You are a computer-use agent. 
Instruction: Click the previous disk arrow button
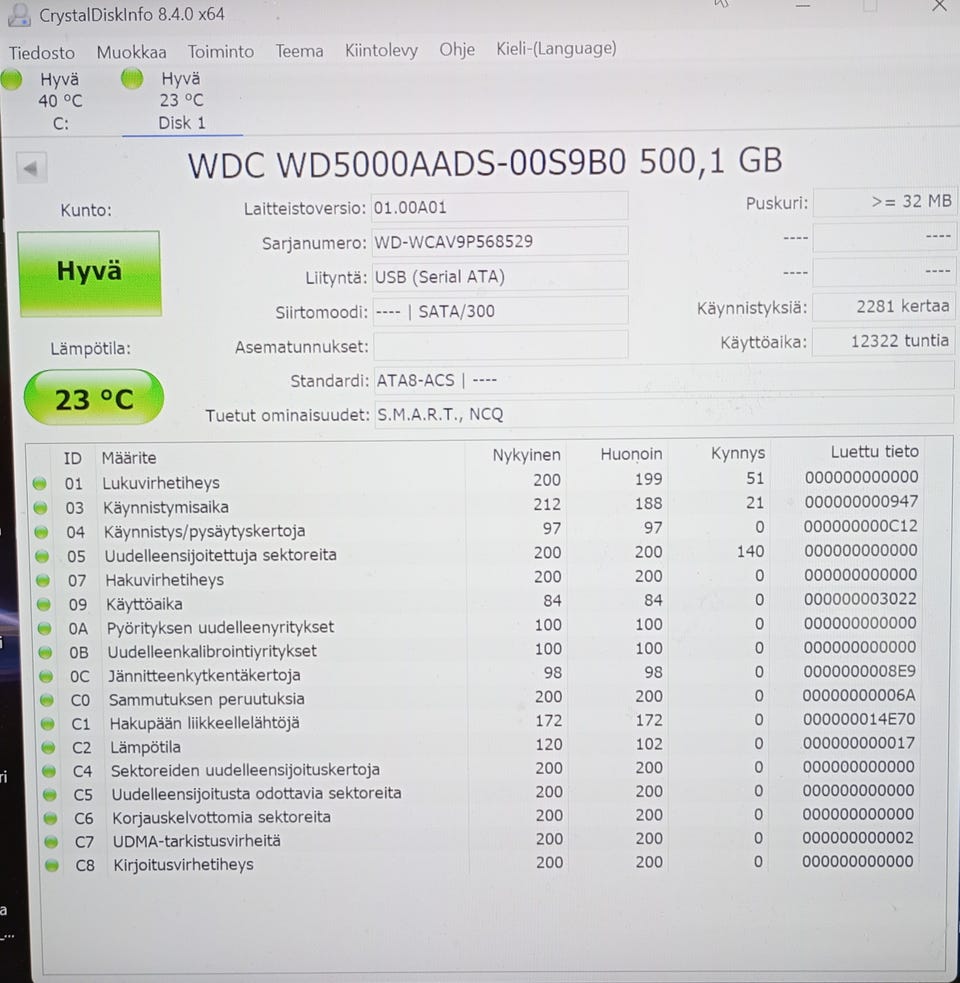coord(31,167)
